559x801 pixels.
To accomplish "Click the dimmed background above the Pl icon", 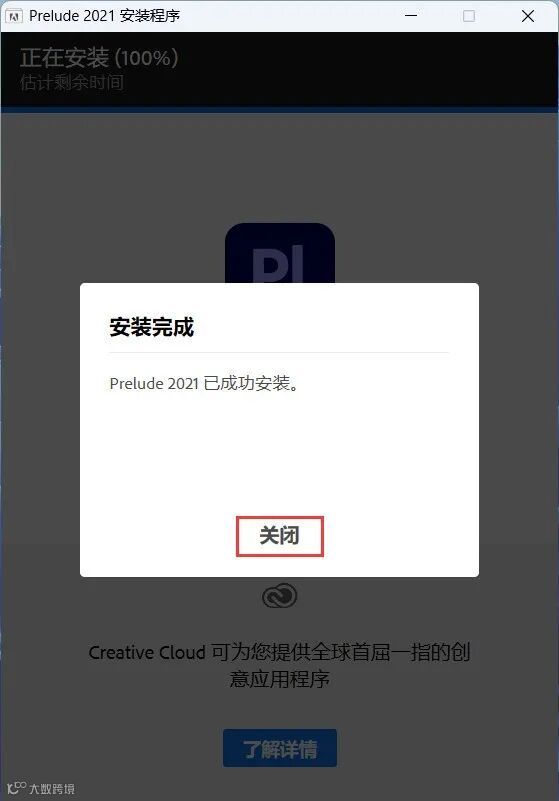I will [280, 169].
